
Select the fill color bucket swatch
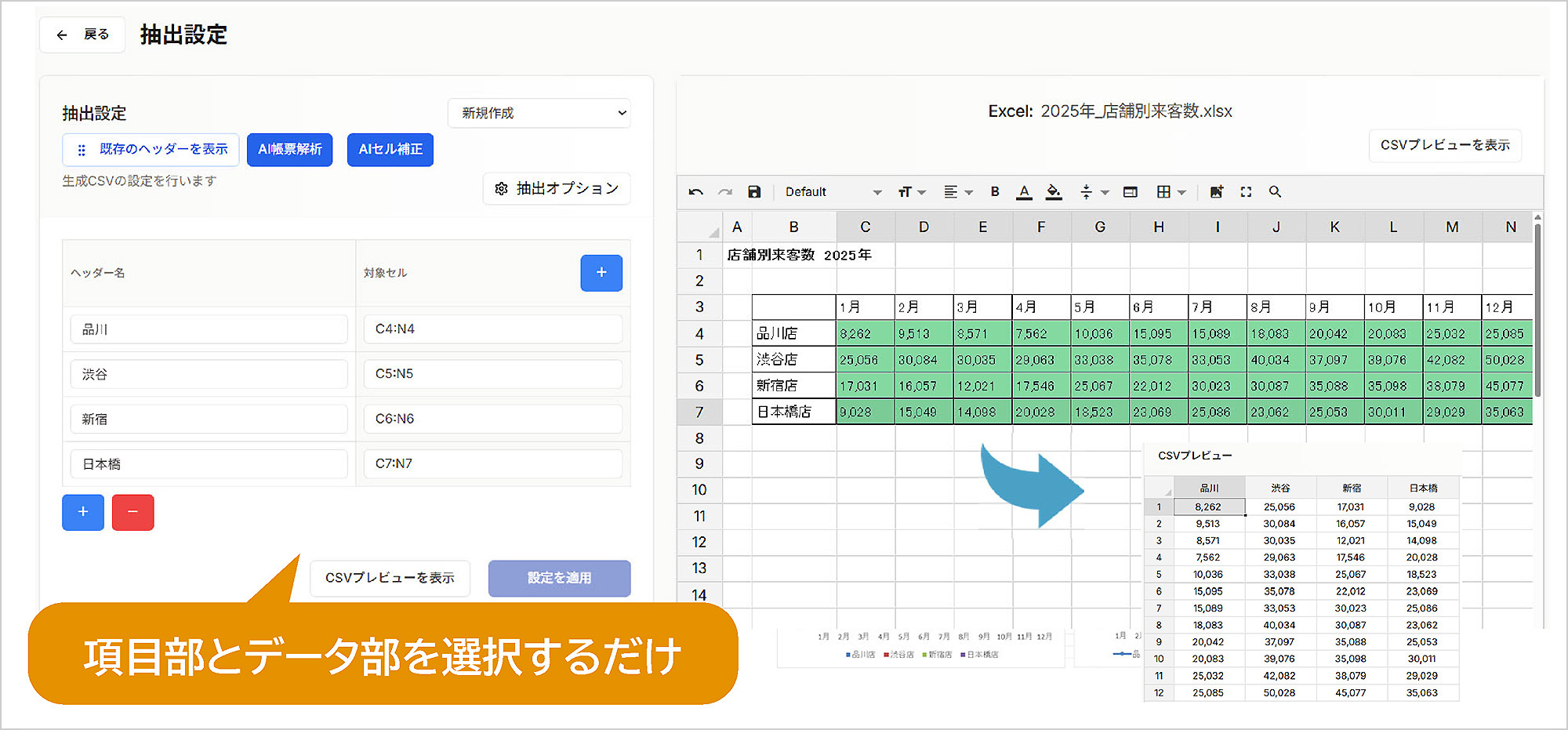pyautogui.click(x=1054, y=191)
